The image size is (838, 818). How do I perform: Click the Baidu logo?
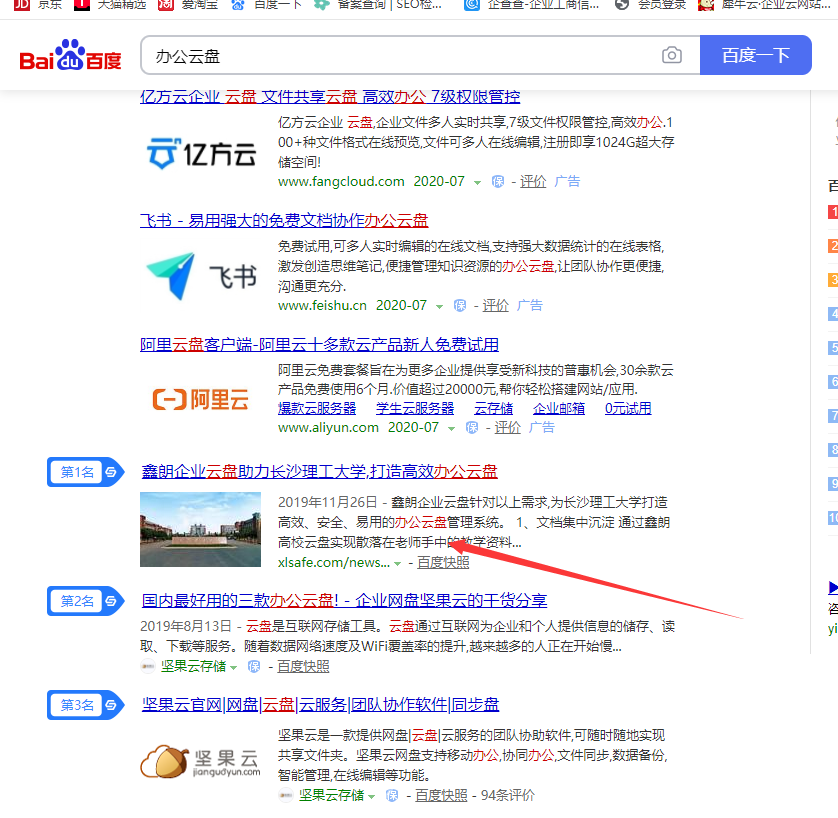coord(70,55)
